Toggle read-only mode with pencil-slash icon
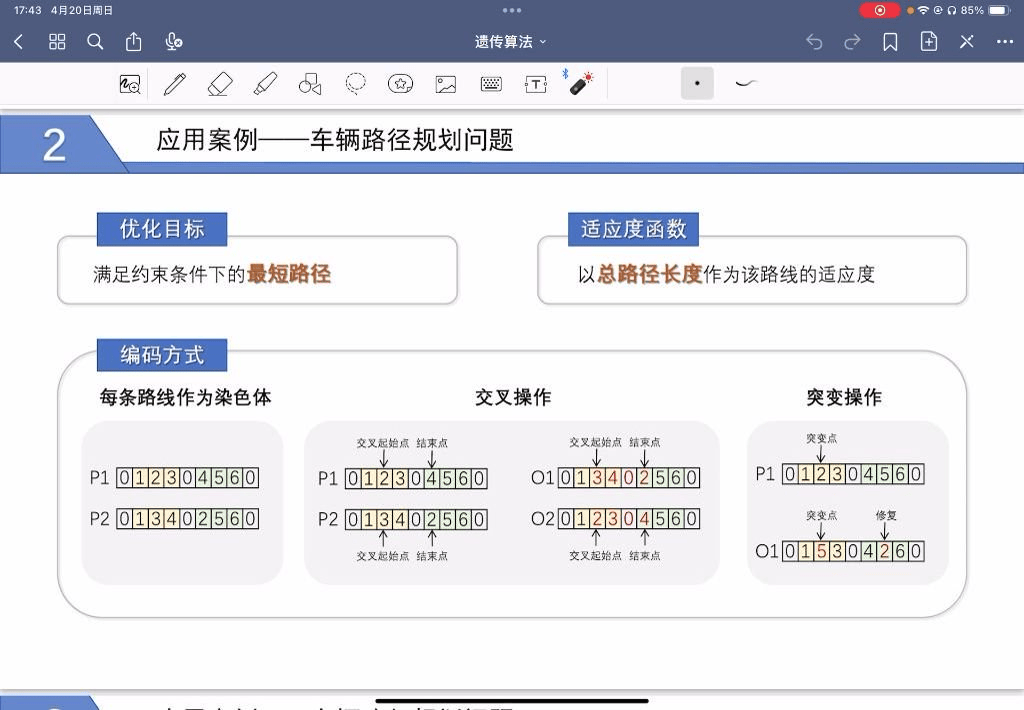 967,42
